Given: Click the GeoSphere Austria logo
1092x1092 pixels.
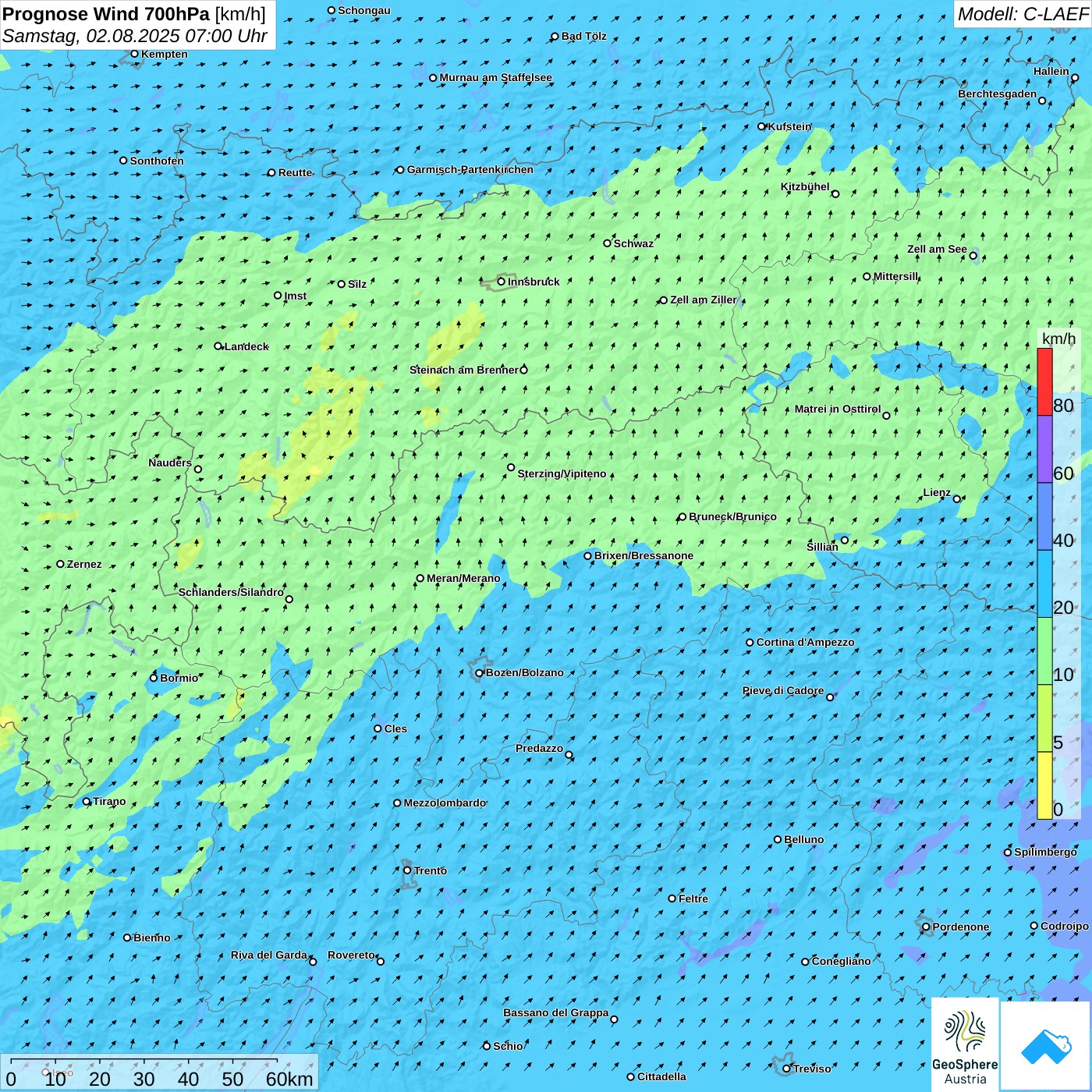Looking at the screenshot, I should pos(965,1045).
